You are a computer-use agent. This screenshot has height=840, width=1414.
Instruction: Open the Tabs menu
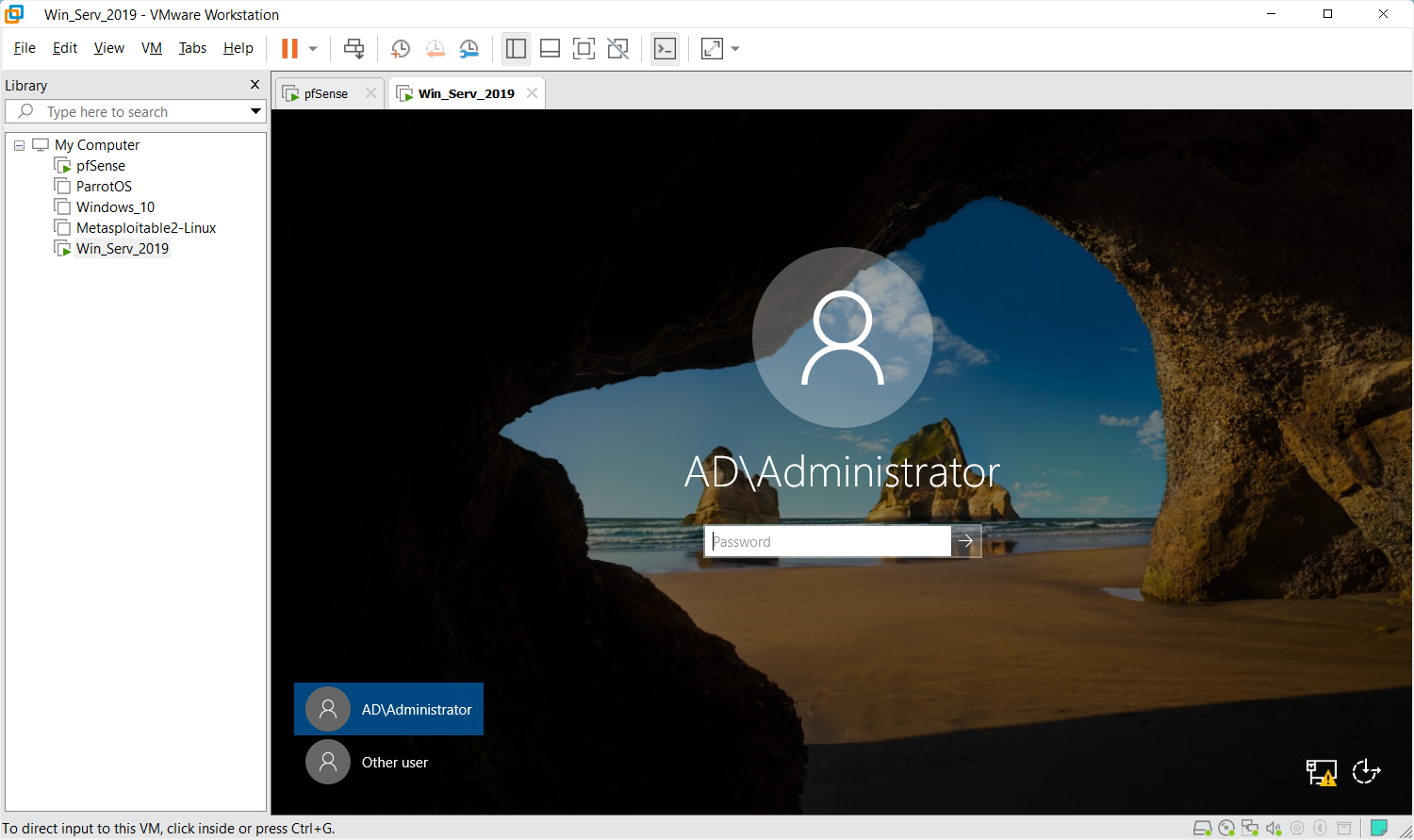click(x=192, y=48)
